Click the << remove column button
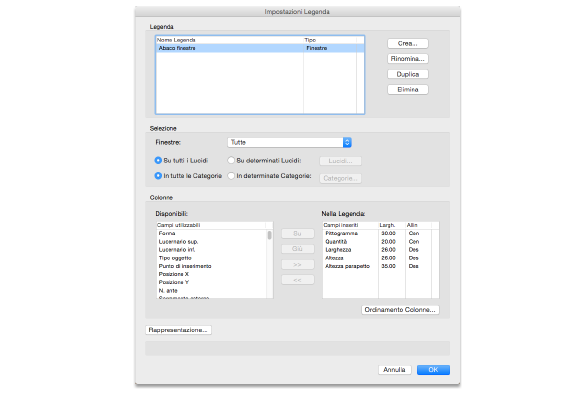 click(x=298, y=280)
